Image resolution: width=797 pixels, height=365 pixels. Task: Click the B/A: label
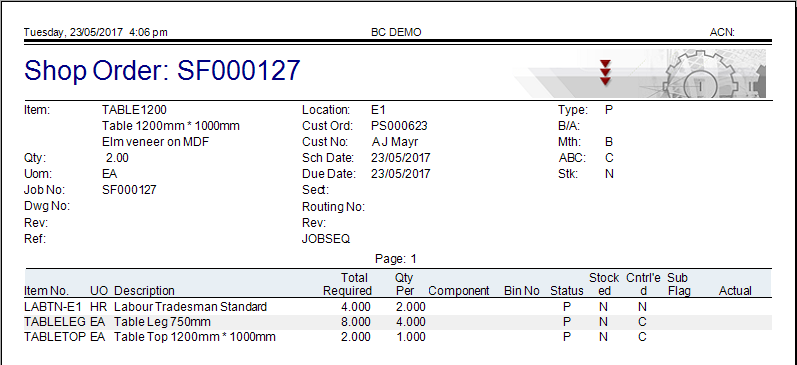pyautogui.click(x=569, y=126)
